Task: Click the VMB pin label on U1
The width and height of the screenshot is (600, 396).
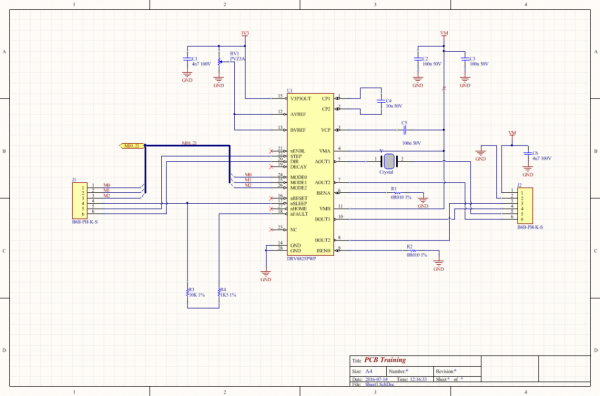Action: click(x=325, y=209)
